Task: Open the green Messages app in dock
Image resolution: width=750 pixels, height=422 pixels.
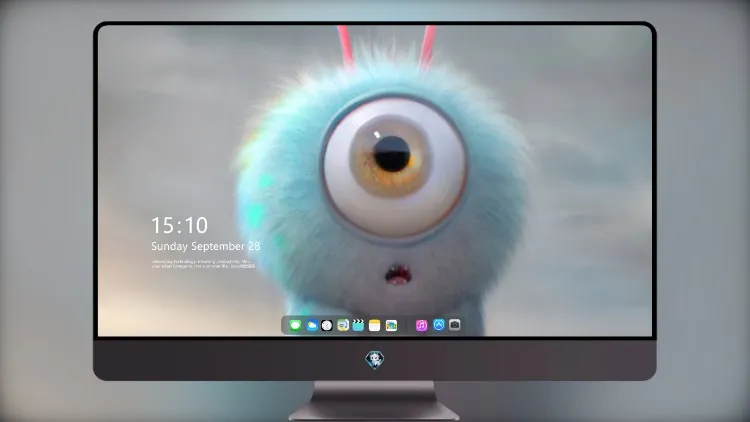Action: (295, 325)
